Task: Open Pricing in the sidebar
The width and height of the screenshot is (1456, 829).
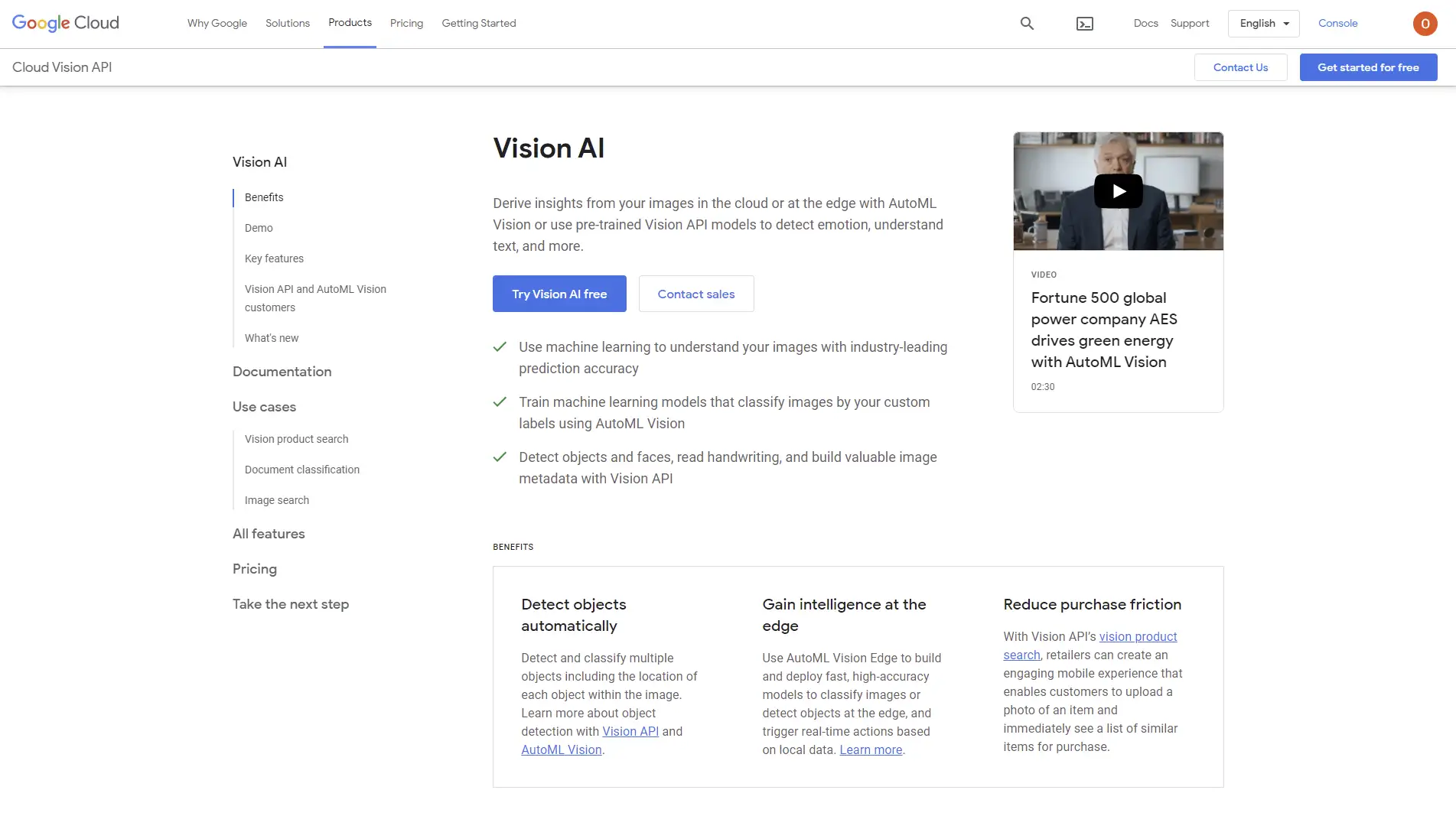Action: tap(255, 569)
